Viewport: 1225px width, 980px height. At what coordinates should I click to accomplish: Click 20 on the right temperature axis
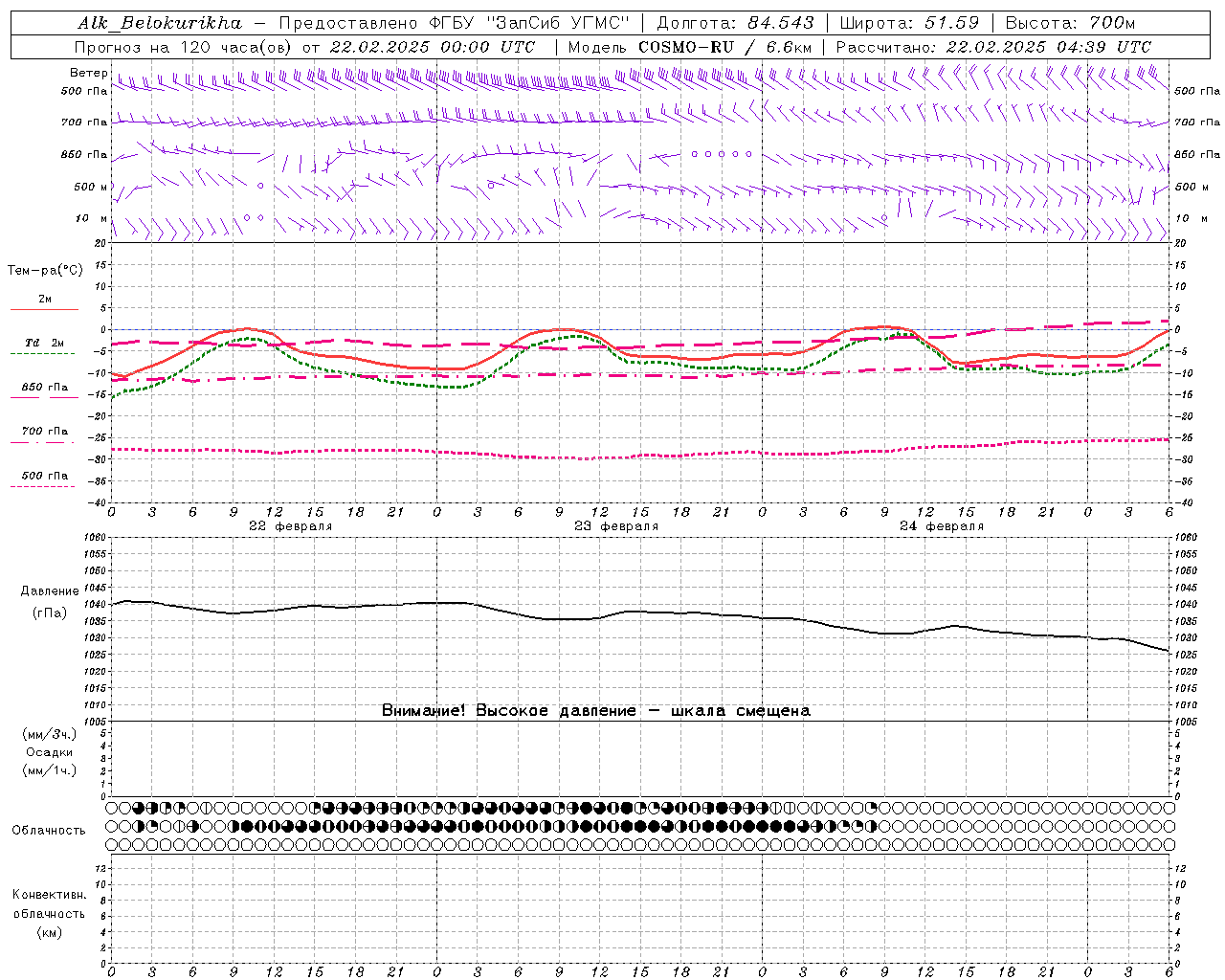coord(1180,243)
